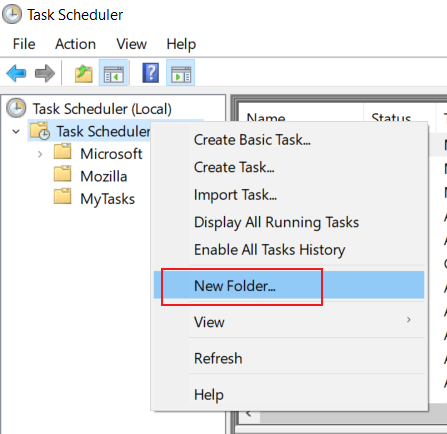Screen dimensions: 447x434
Task: Click the gray Forward arrow toolbar icon
Action: (45, 73)
